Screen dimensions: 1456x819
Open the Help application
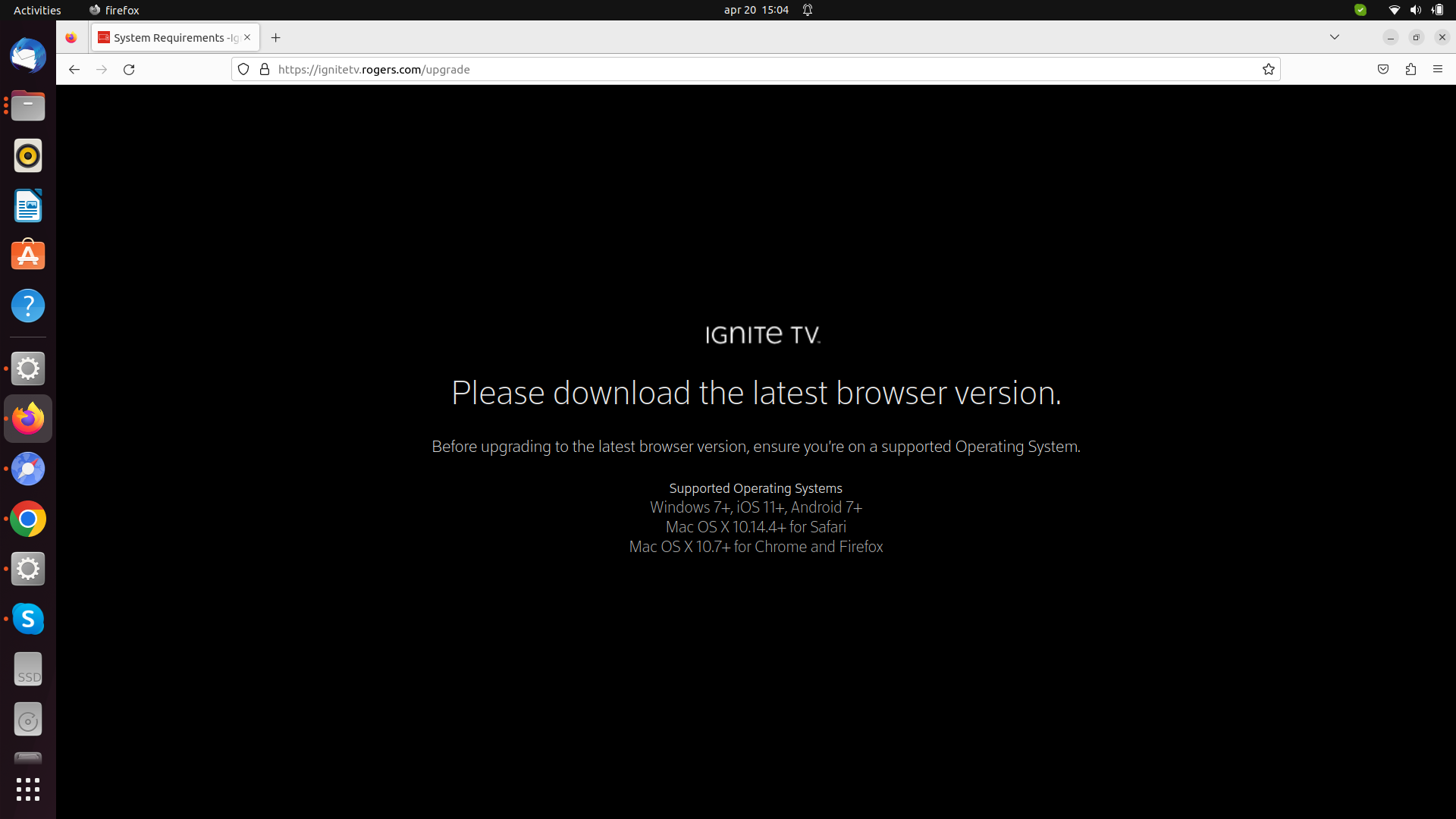pos(27,306)
